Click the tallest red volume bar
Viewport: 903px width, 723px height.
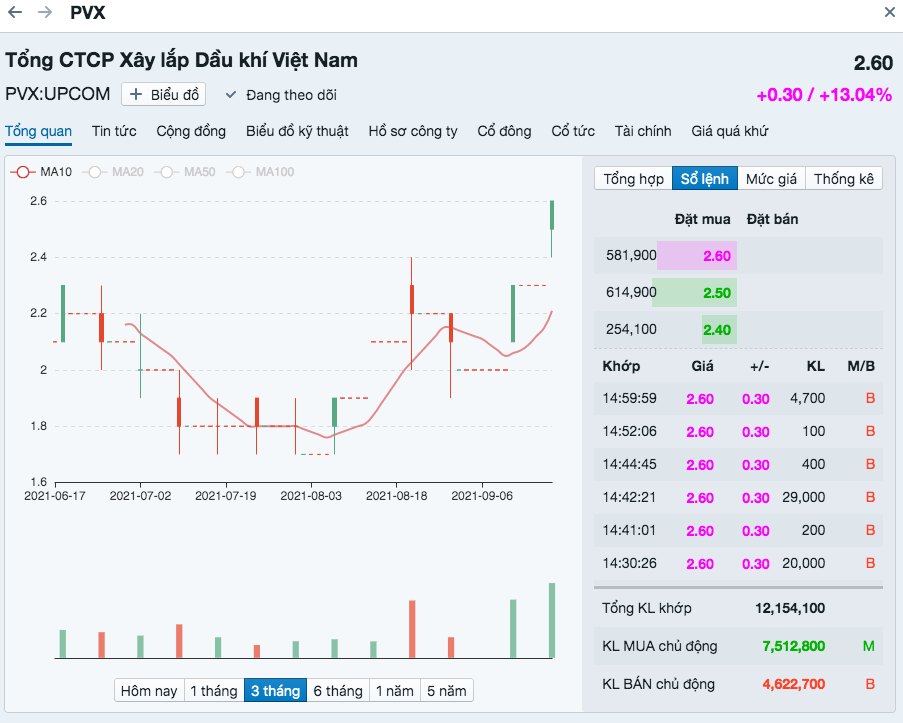pos(412,629)
